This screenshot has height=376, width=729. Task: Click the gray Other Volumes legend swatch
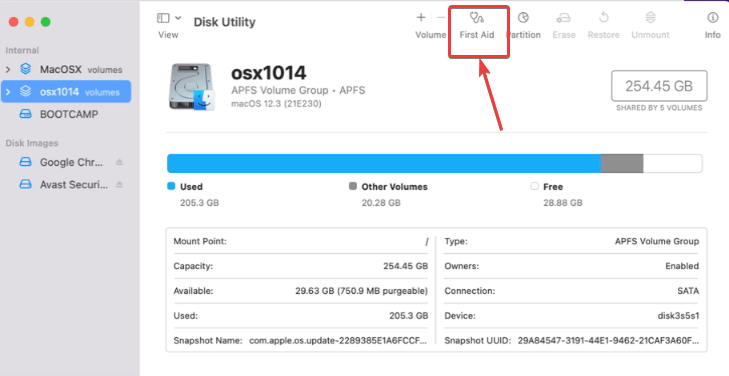(x=353, y=186)
